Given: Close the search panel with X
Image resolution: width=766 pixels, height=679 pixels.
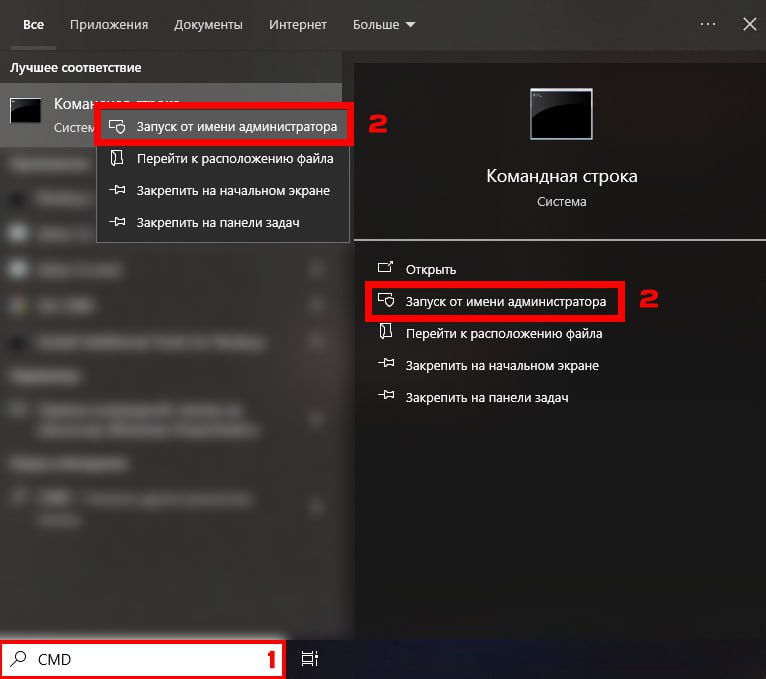Looking at the screenshot, I should point(749,24).
